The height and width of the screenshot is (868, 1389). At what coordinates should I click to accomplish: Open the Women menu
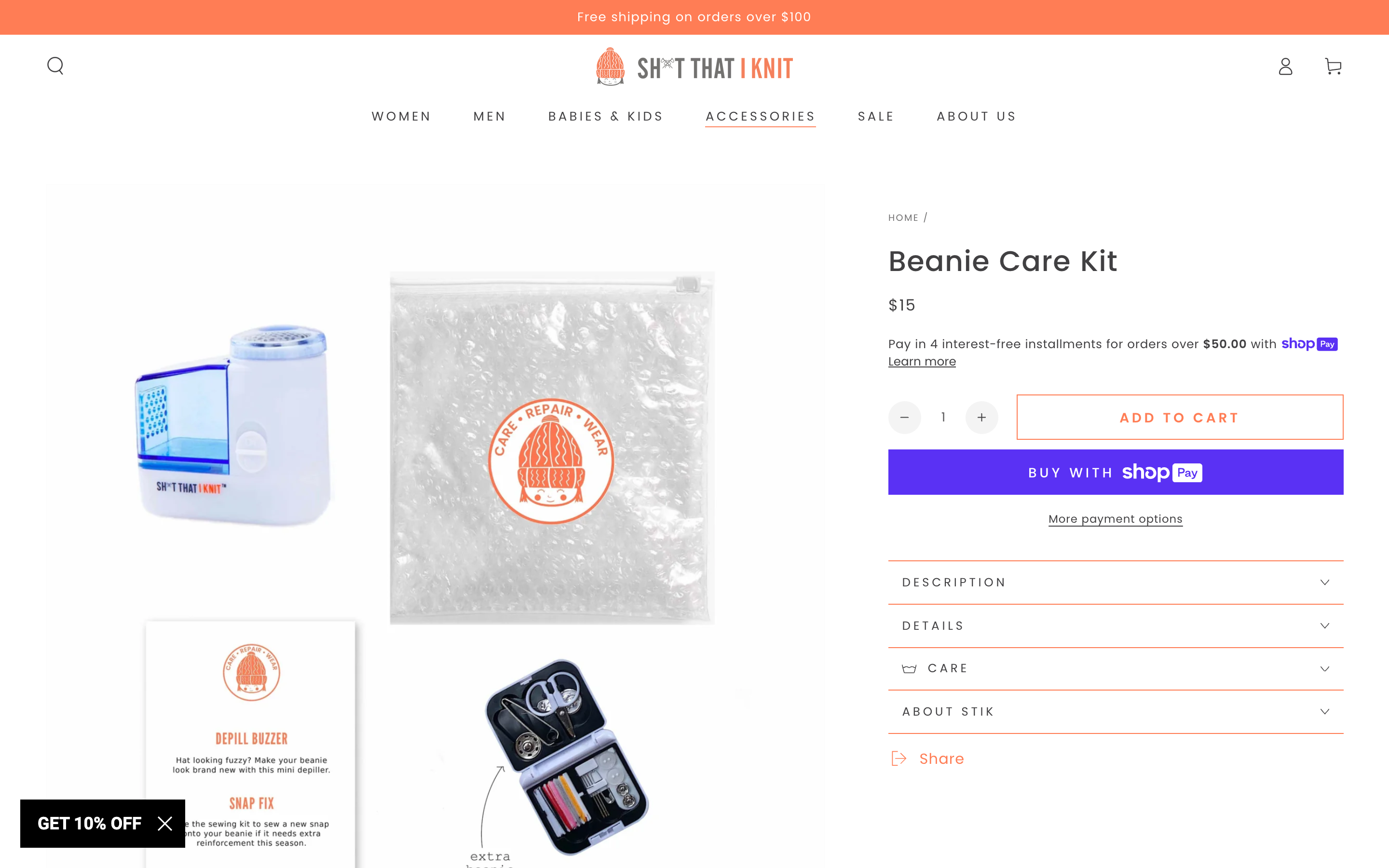pyautogui.click(x=401, y=117)
